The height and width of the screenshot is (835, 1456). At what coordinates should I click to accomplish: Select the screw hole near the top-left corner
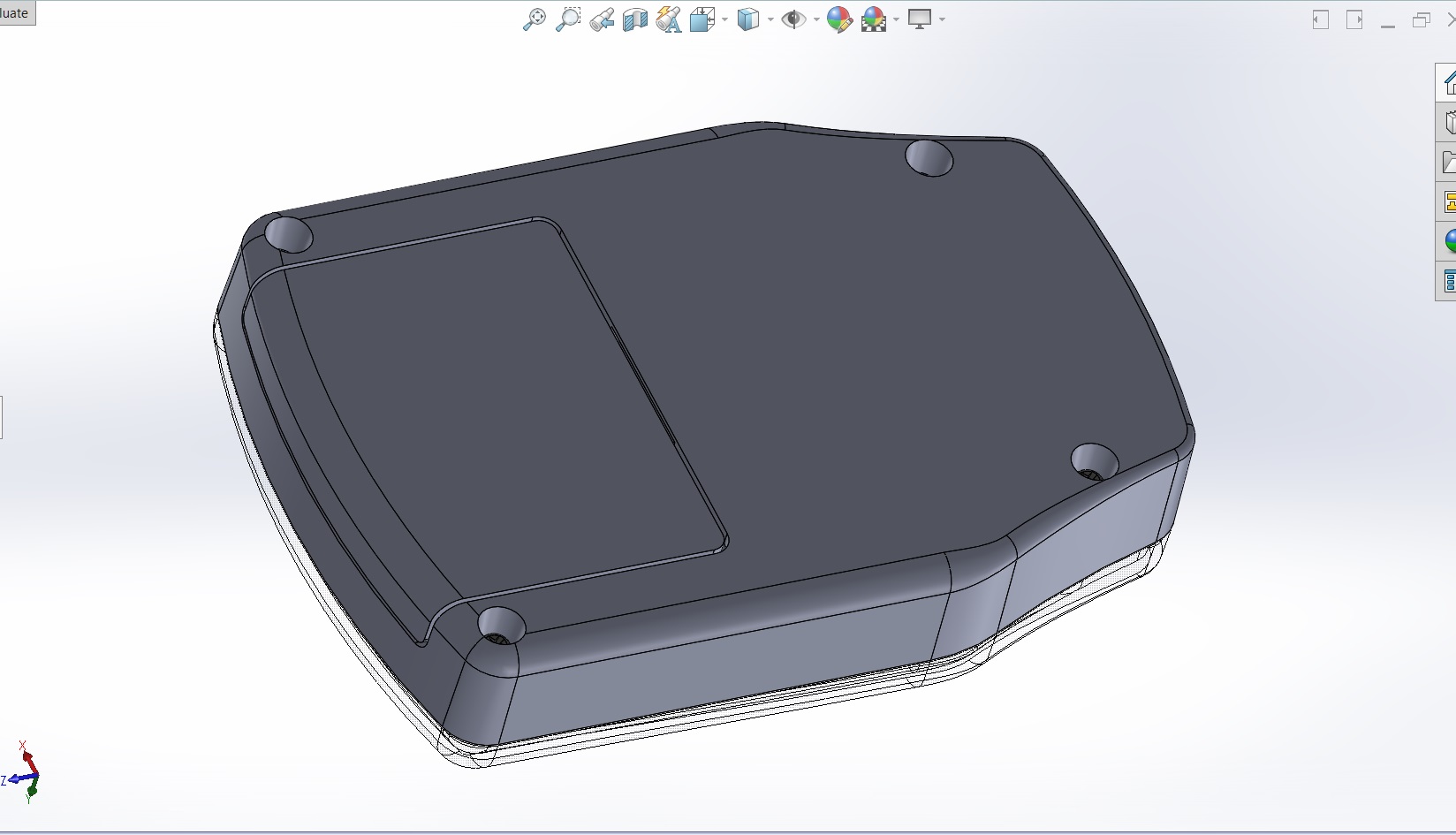pyautogui.click(x=290, y=235)
